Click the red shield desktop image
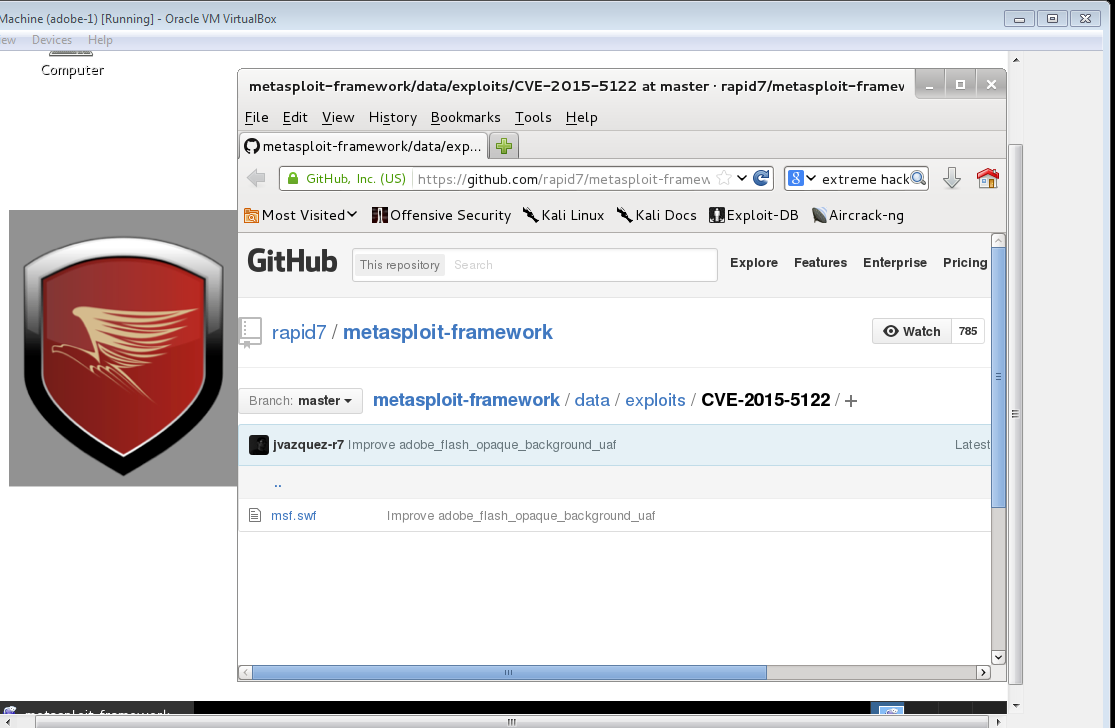 click(x=123, y=348)
